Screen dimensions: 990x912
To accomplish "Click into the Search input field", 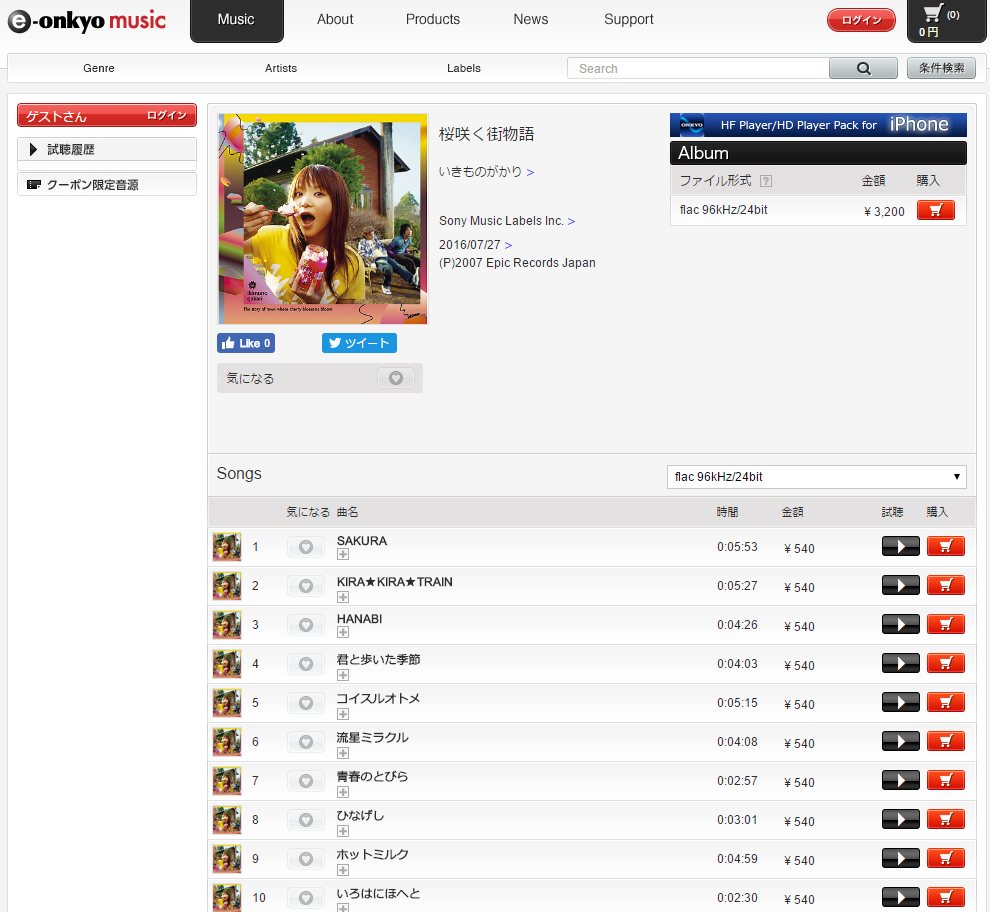I will click(698, 68).
